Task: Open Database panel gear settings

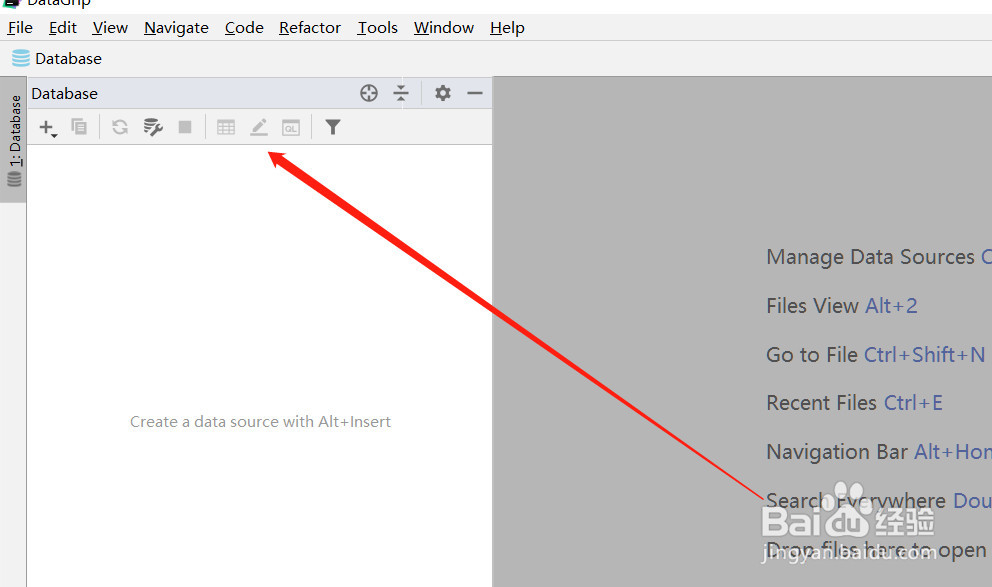Action: coord(443,94)
